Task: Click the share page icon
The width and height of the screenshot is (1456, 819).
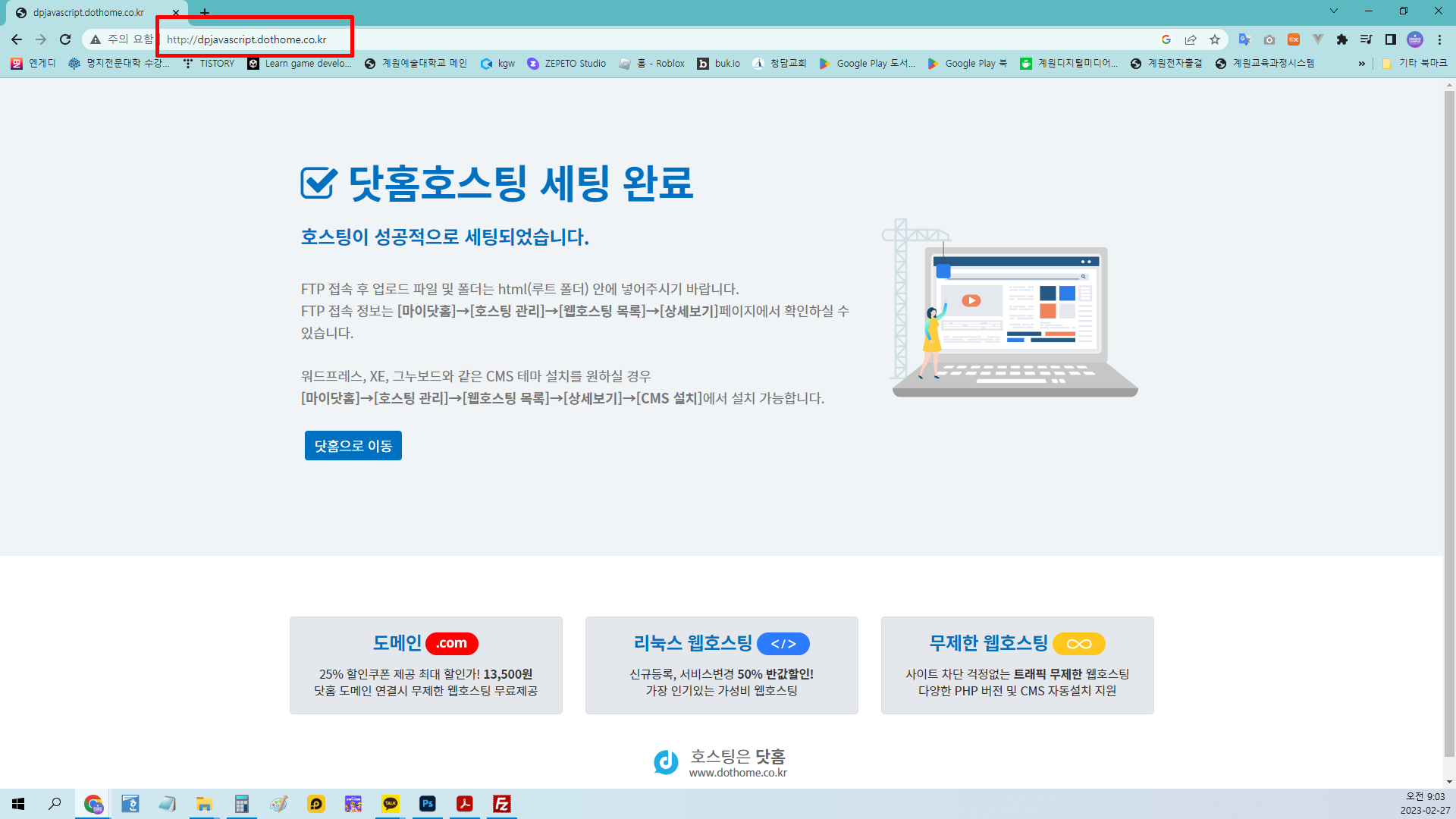Action: point(1191,39)
